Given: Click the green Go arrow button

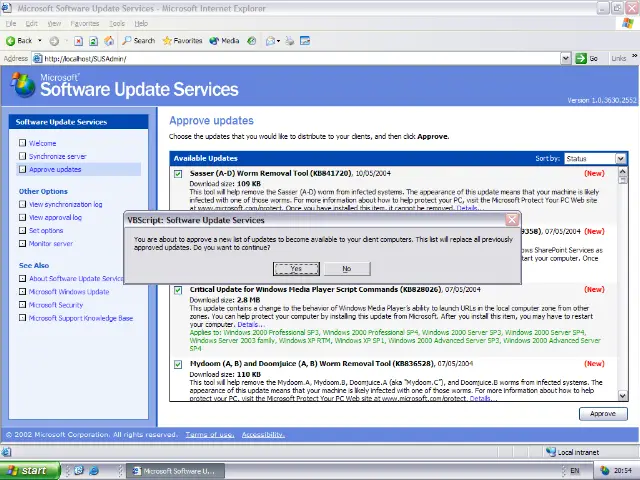Looking at the screenshot, I should click(581, 59).
